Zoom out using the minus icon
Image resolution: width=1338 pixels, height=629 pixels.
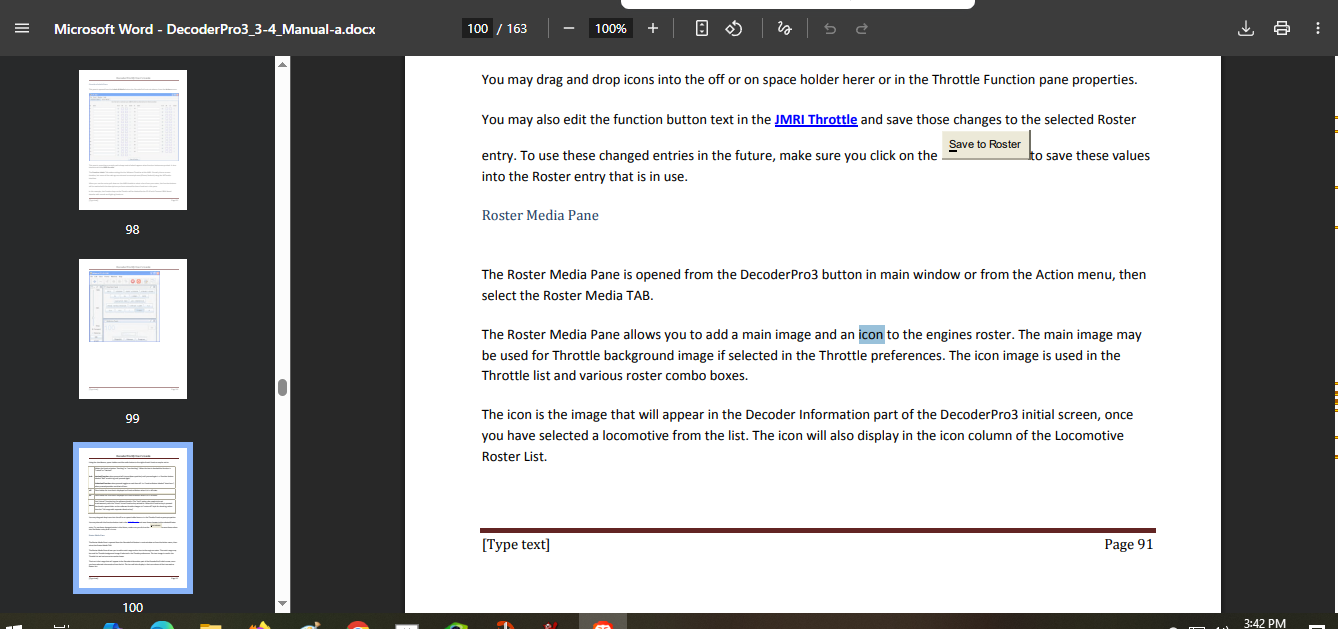coord(568,29)
